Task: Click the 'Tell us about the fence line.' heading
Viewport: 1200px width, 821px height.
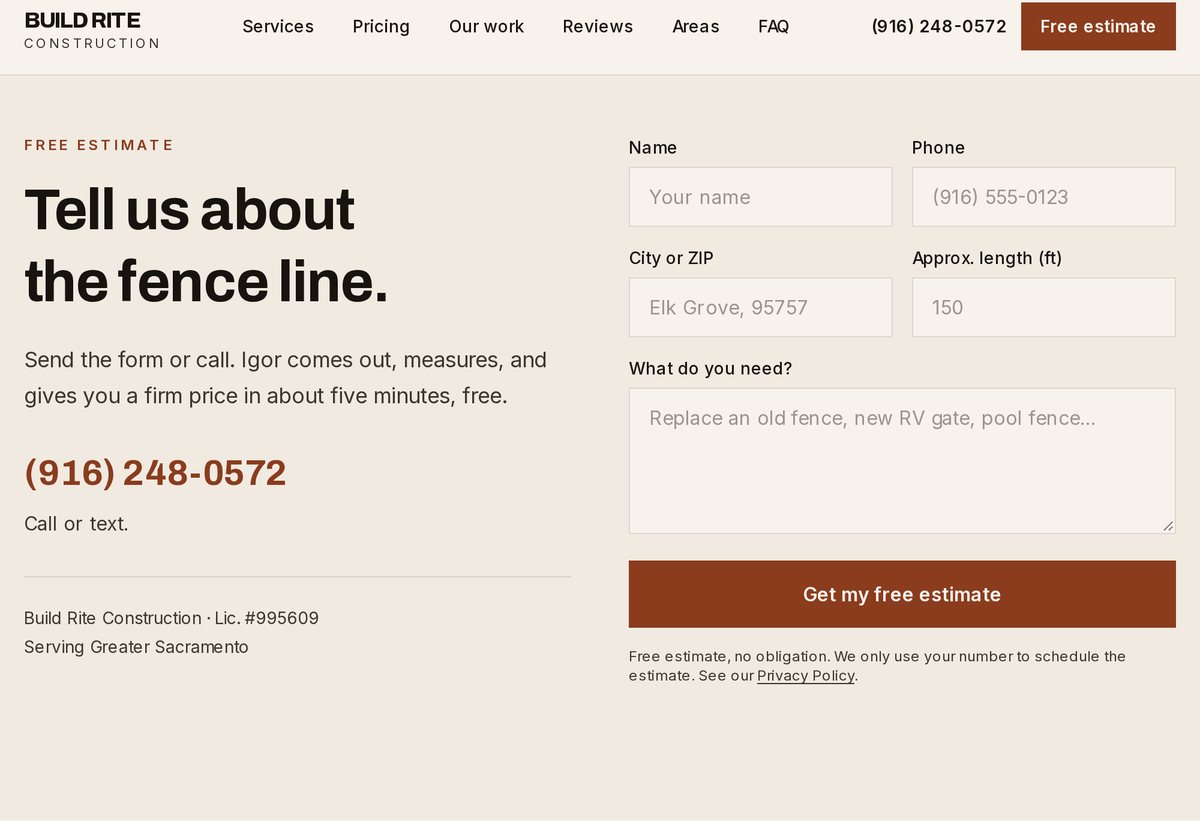Action: pos(206,245)
